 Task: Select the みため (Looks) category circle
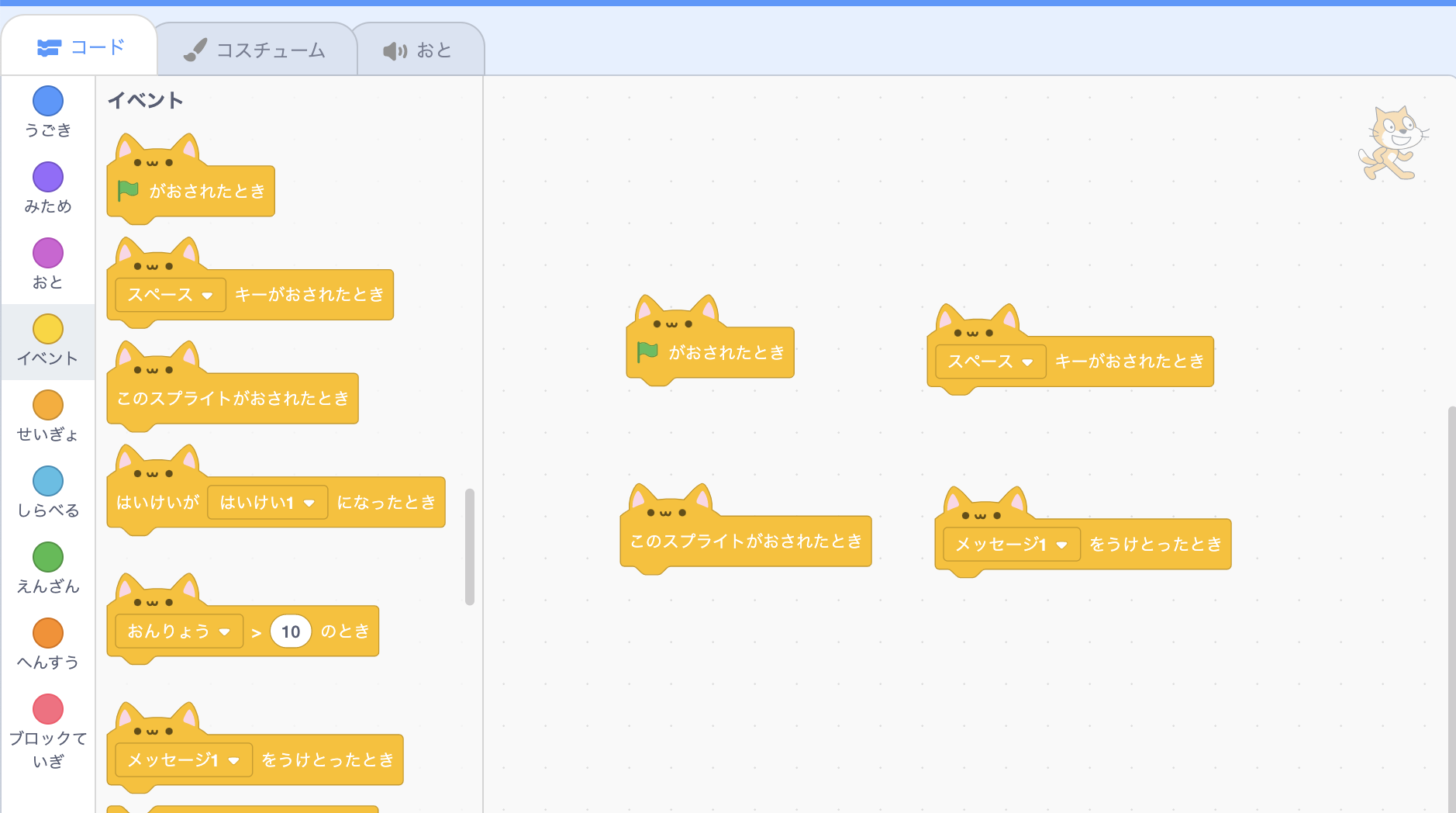pos(48,177)
